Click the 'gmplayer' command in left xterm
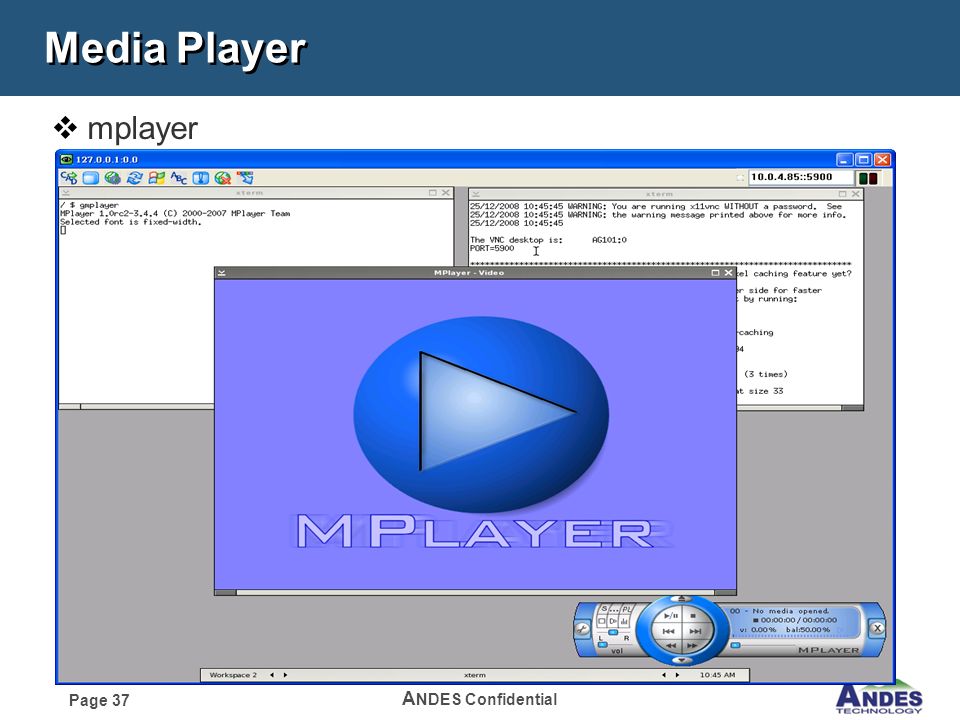 coord(99,205)
